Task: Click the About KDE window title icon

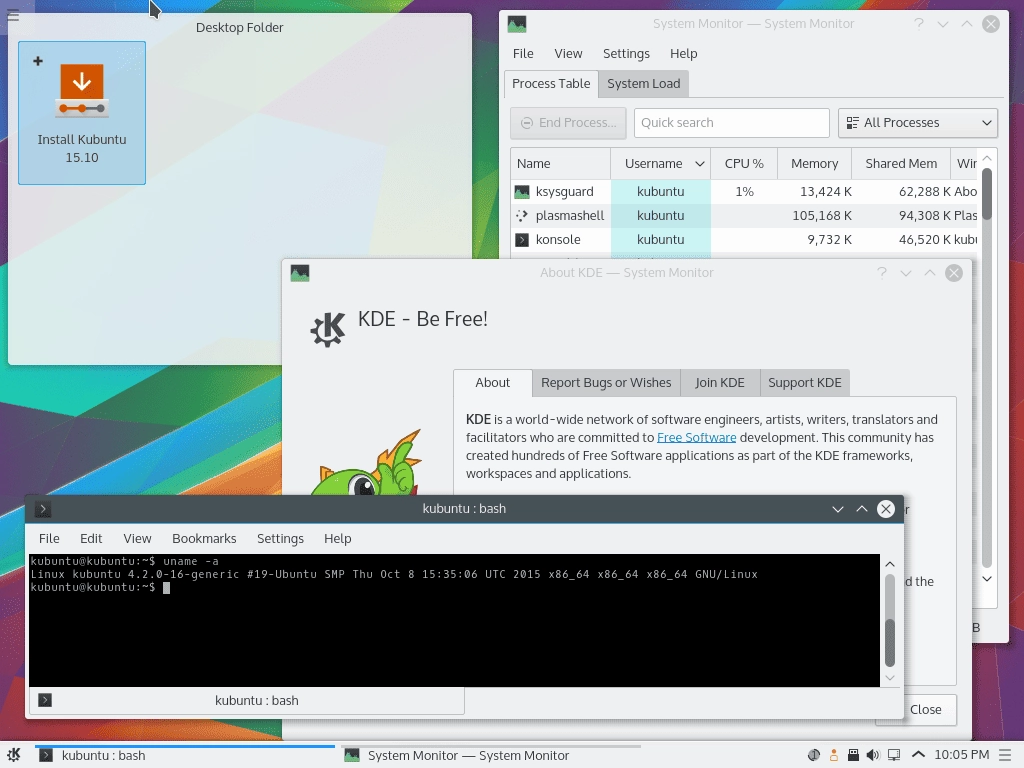Action: [x=300, y=273]
